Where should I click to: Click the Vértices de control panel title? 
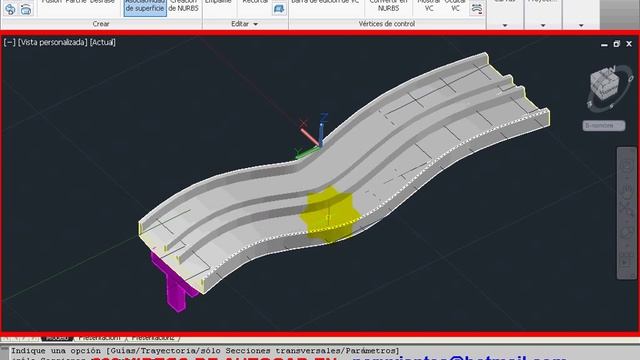coord(387,24)
